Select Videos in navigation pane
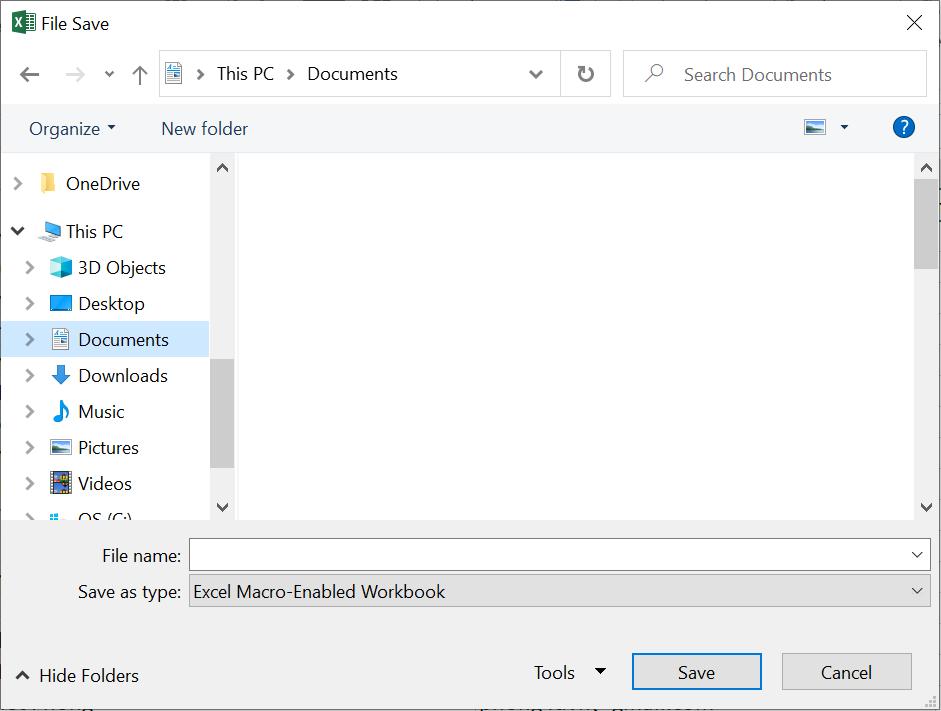 (104, 484)
